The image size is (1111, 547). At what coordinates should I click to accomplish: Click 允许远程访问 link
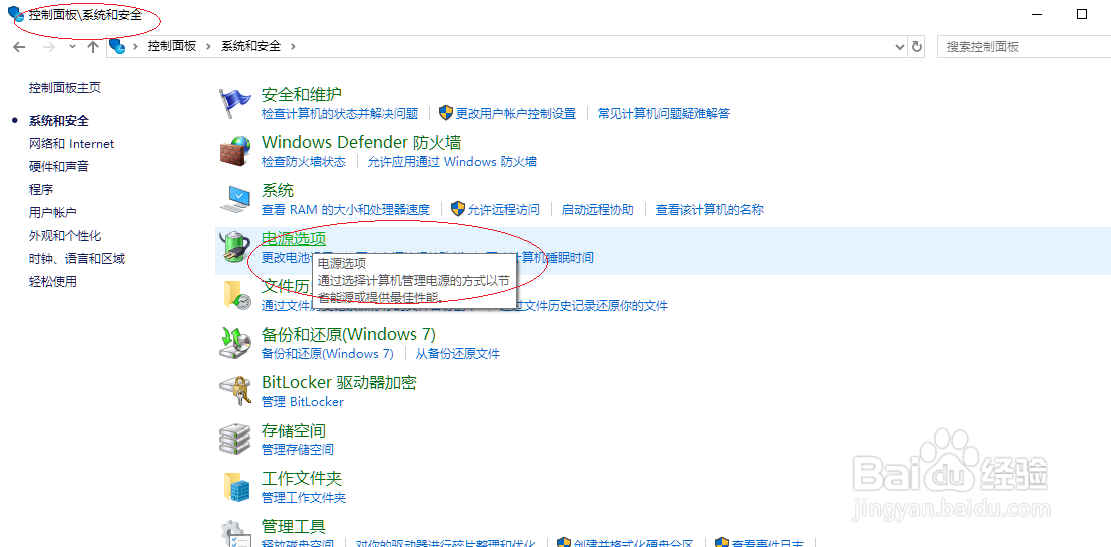click(504, 210)
